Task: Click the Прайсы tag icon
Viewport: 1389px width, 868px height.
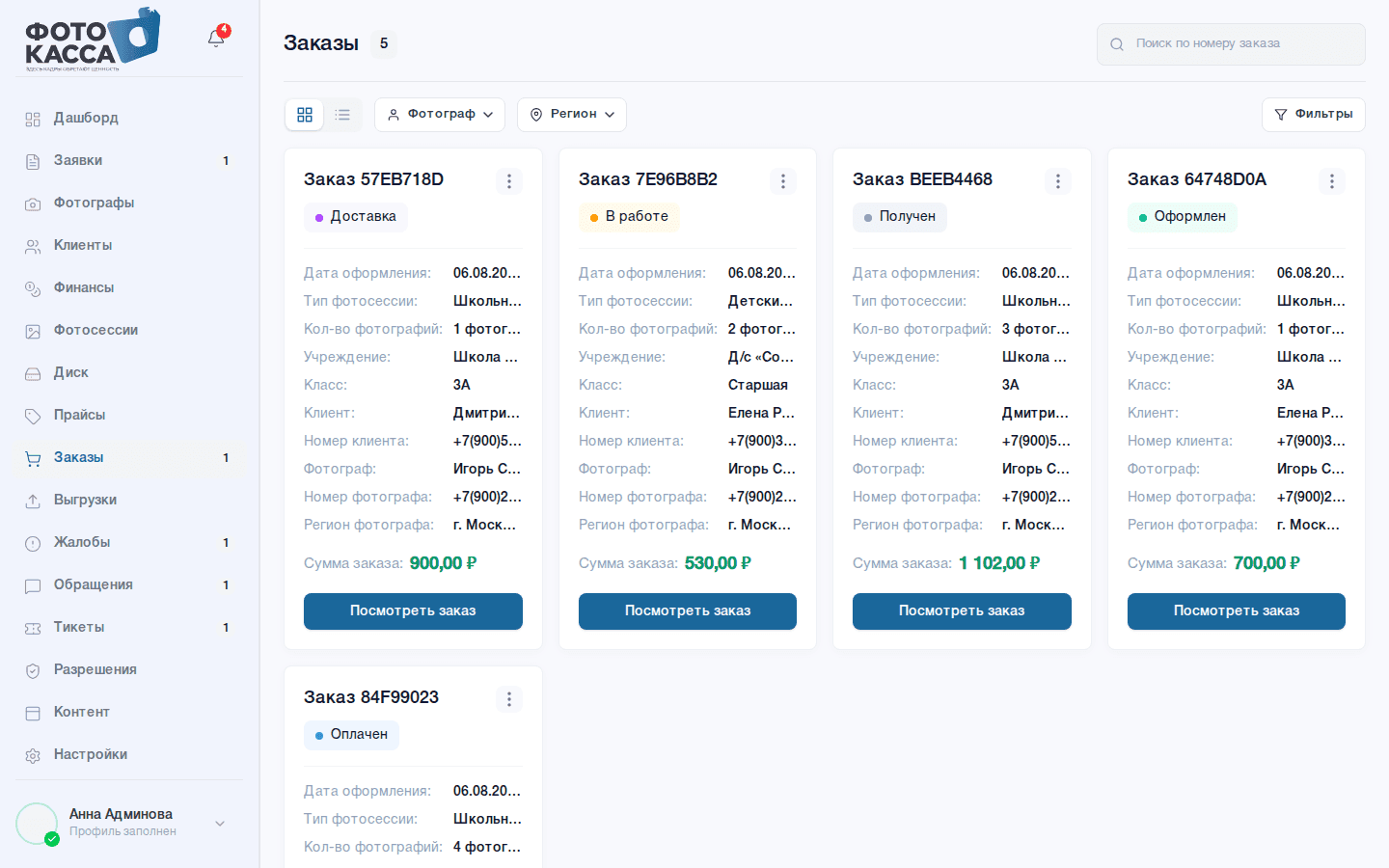Action: pyautogui.click(x=33, y=416)
